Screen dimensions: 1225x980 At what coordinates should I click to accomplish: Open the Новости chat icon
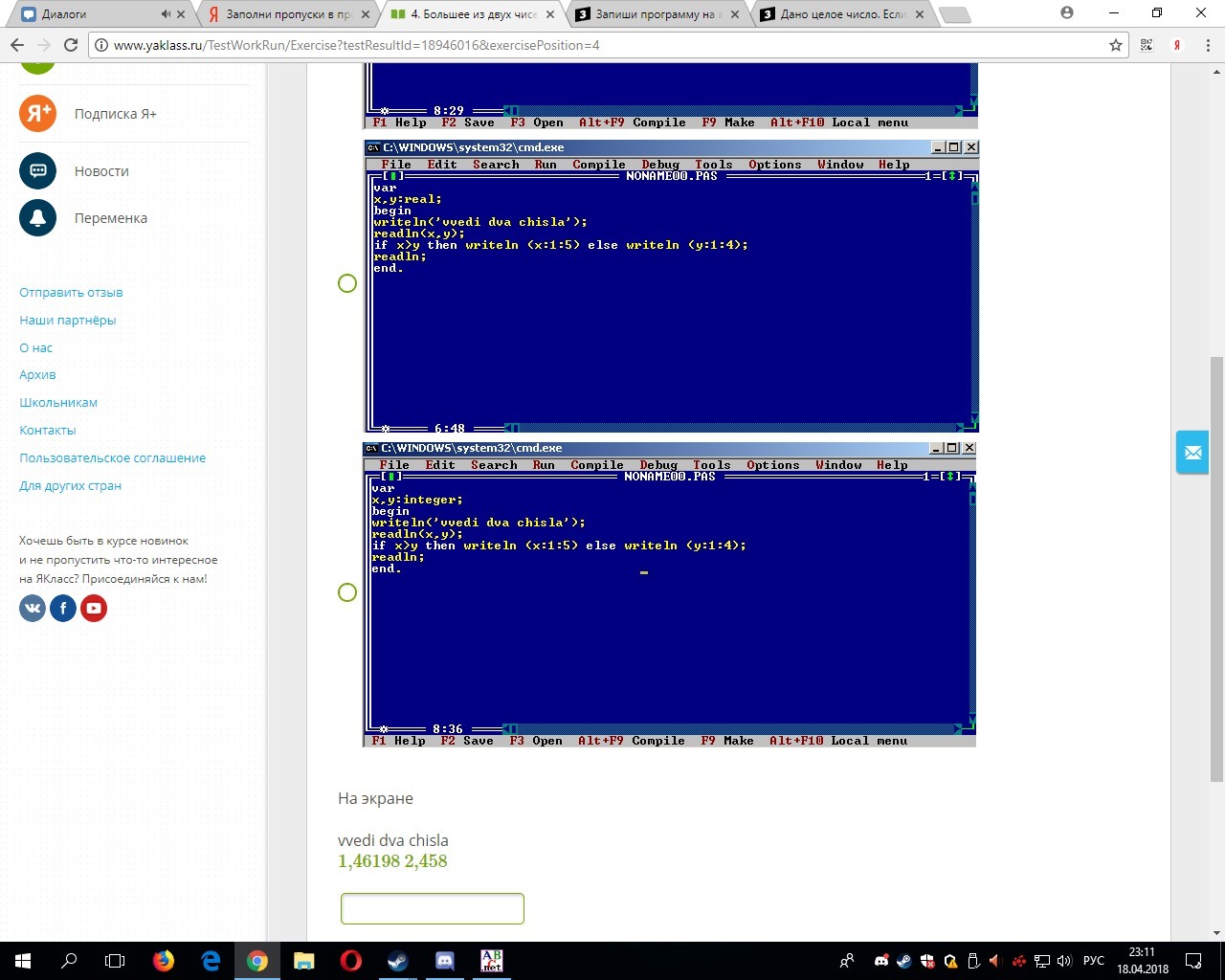coord(38,171)
